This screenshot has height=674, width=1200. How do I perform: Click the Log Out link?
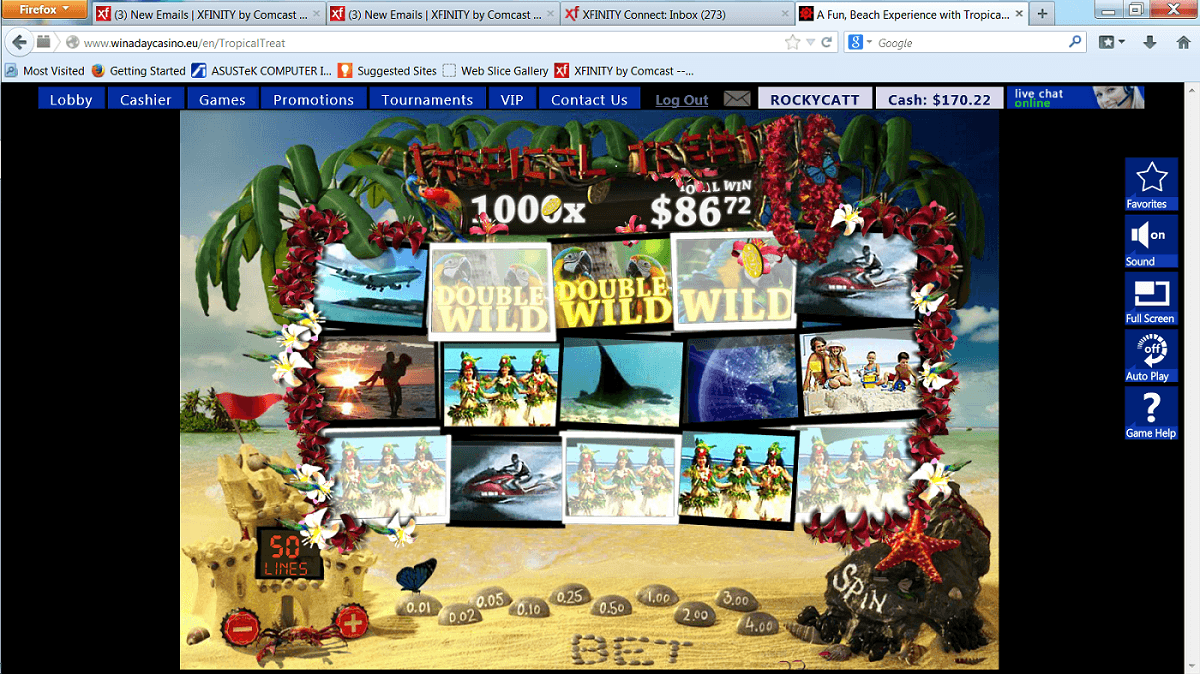(682, 100)
